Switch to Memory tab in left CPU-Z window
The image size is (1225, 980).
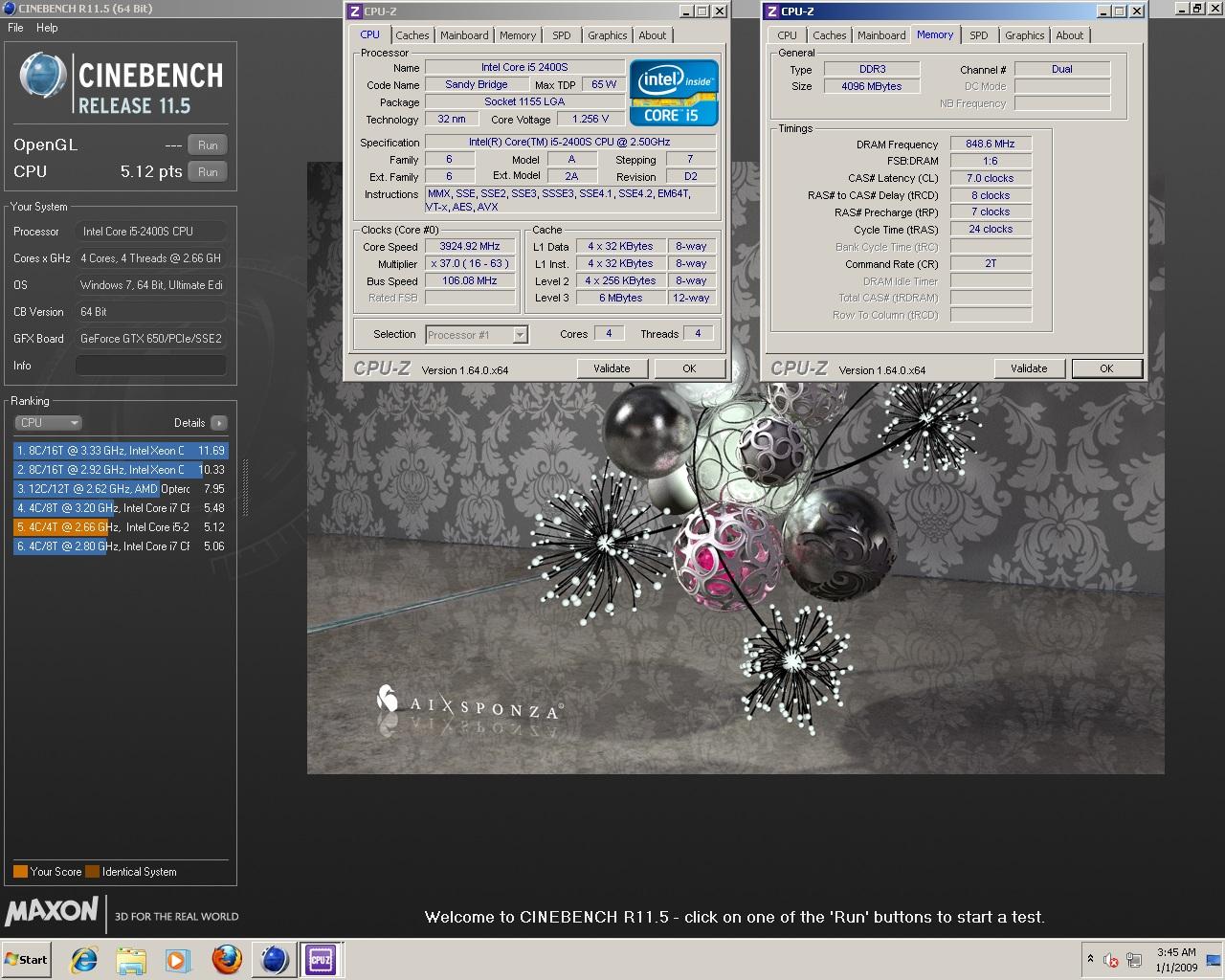point(518,35)
